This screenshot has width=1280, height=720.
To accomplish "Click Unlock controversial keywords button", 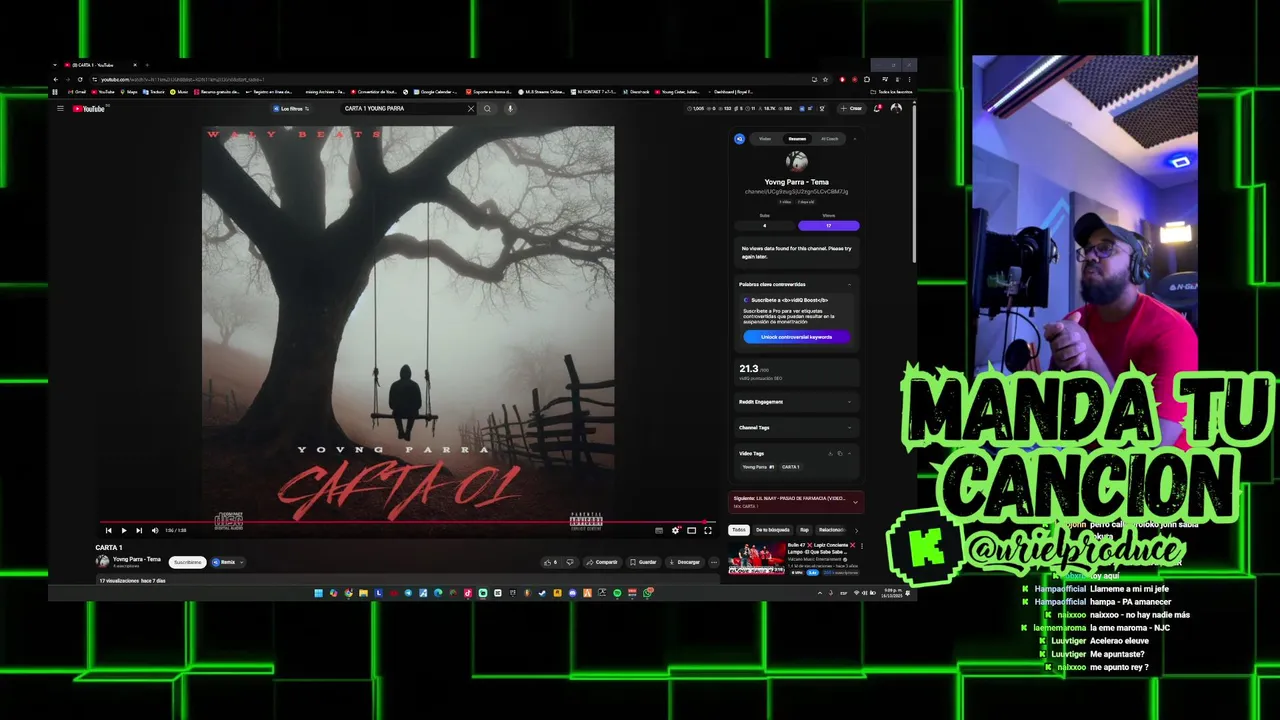I will [x=797, y=337].
